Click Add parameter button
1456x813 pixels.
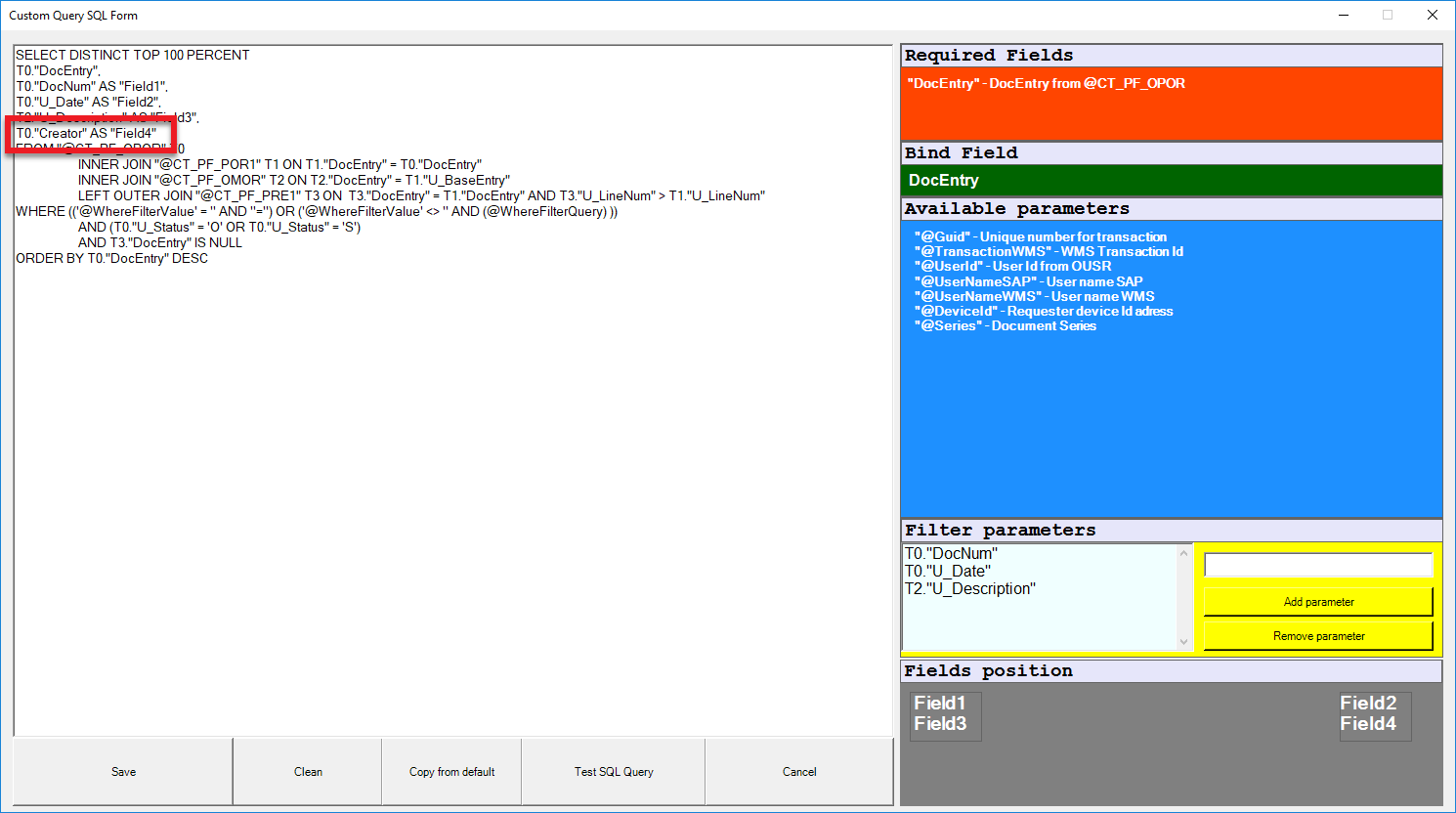click(1317, 602)
